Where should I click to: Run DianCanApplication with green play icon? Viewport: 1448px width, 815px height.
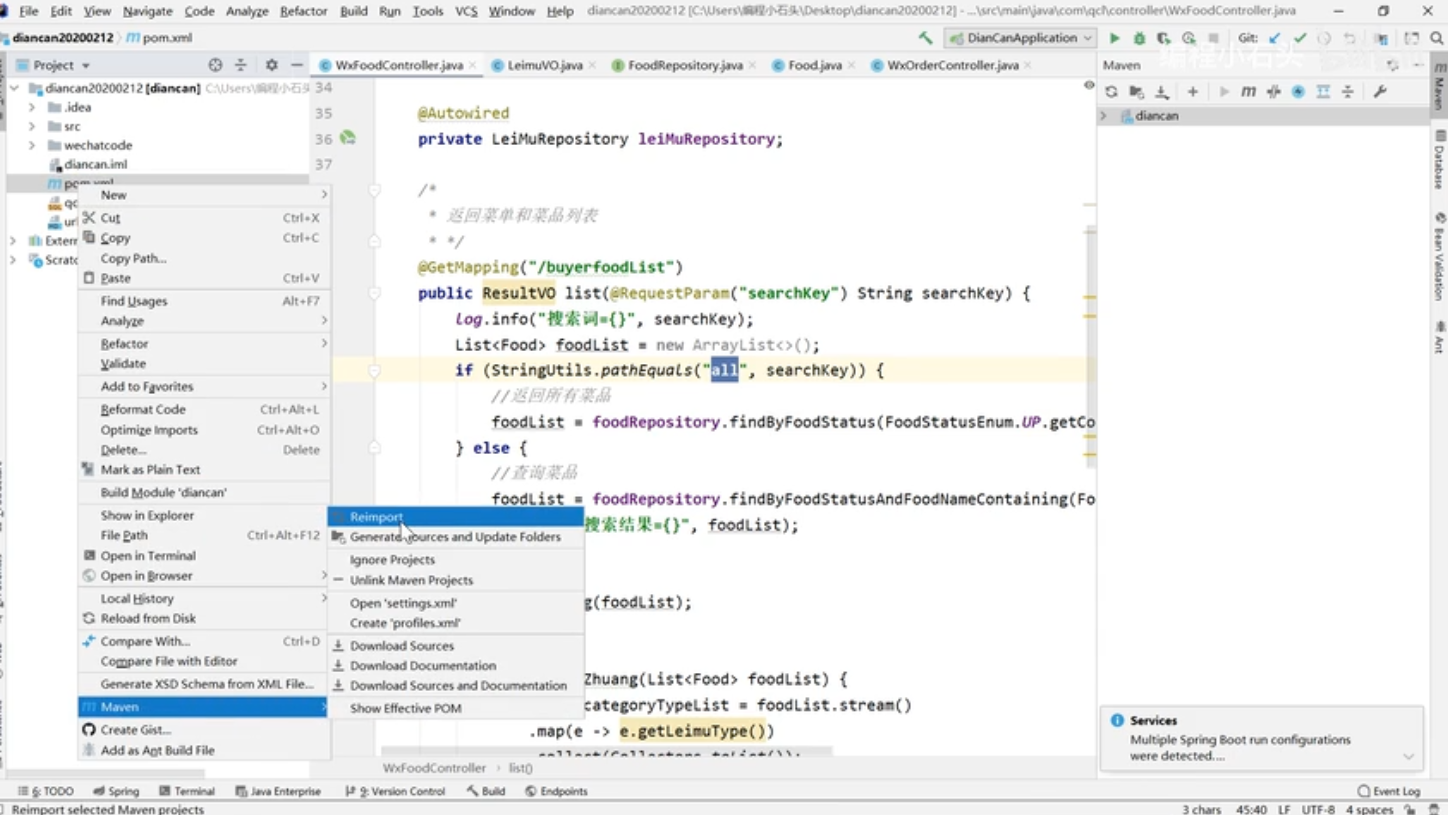coord(1114,38)
